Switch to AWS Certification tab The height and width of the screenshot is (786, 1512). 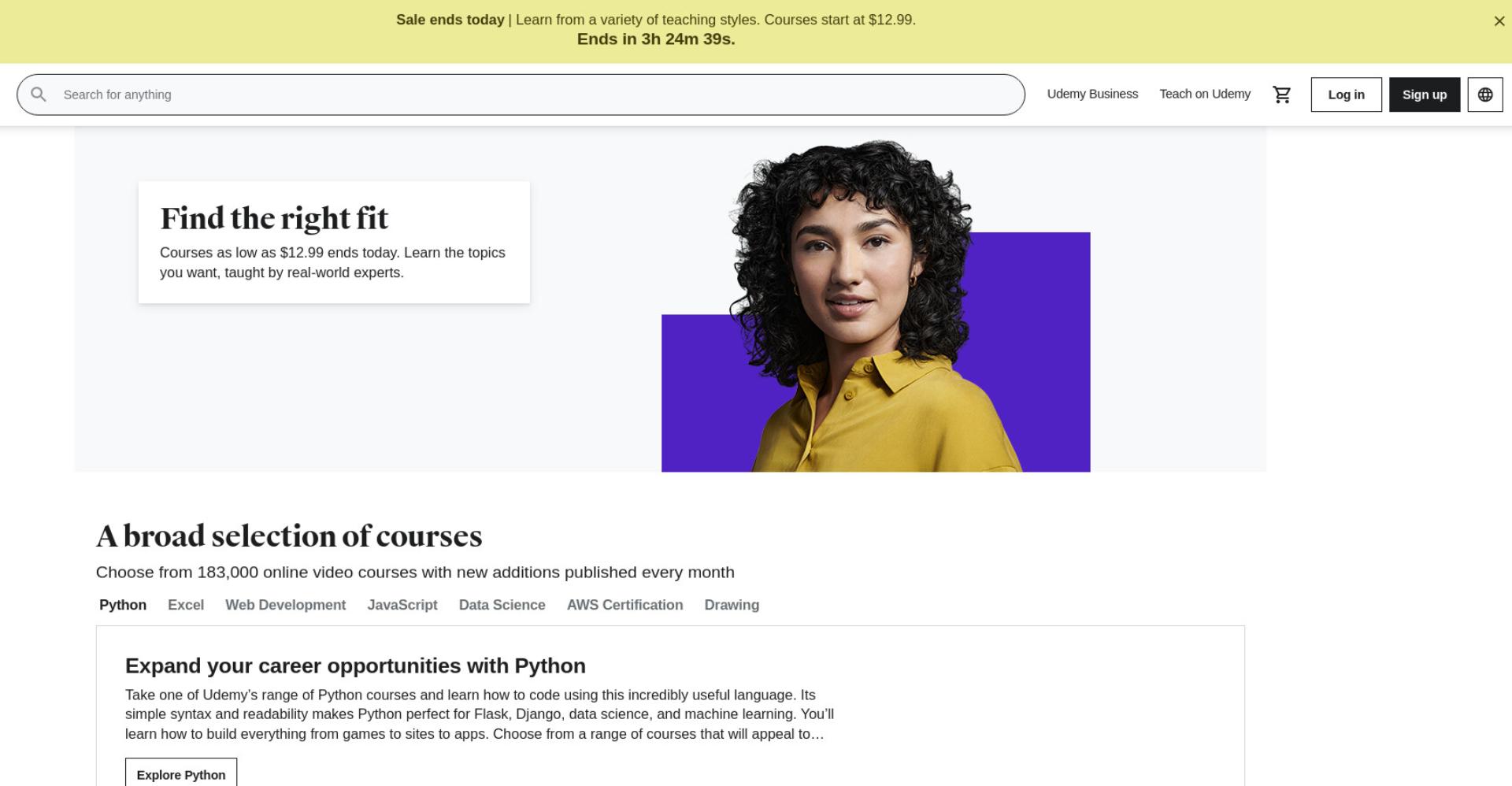(624, 605)
